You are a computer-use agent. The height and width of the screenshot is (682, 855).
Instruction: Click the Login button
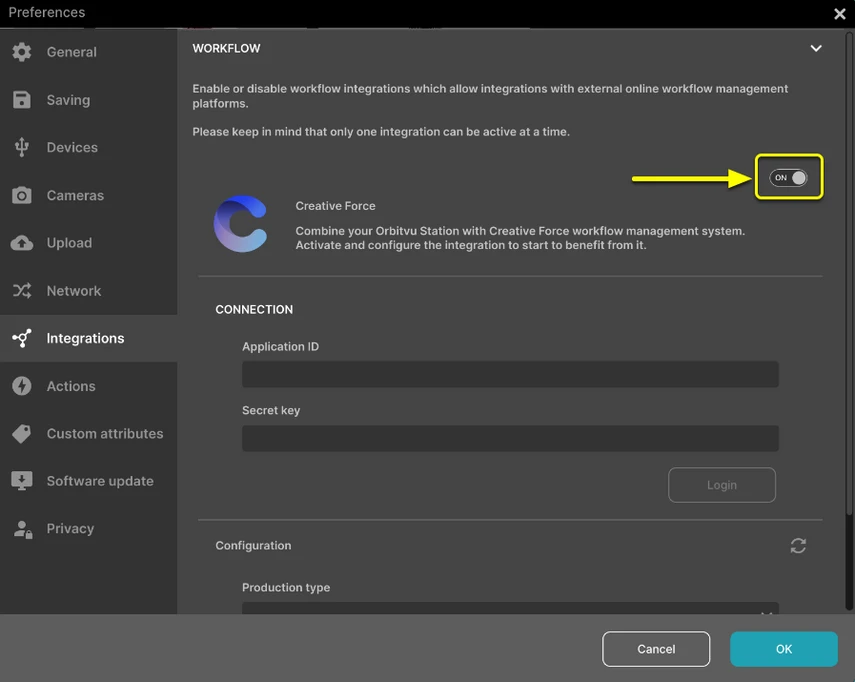(x=722, y=485)
